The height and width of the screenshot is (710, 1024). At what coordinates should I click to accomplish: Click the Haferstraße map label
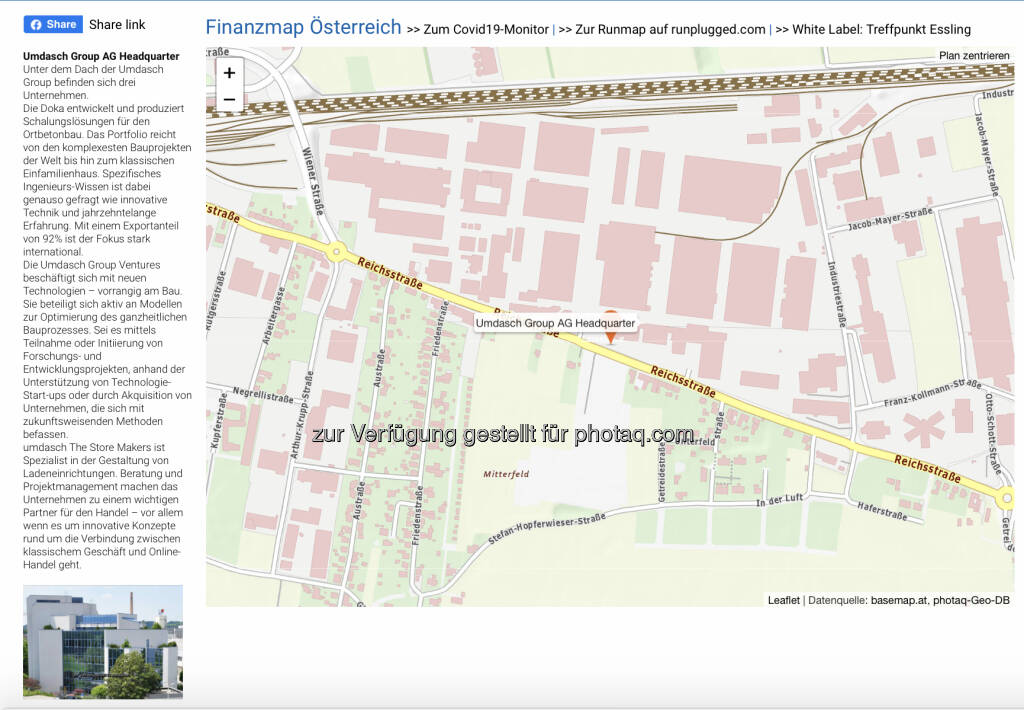coord(882,511)
